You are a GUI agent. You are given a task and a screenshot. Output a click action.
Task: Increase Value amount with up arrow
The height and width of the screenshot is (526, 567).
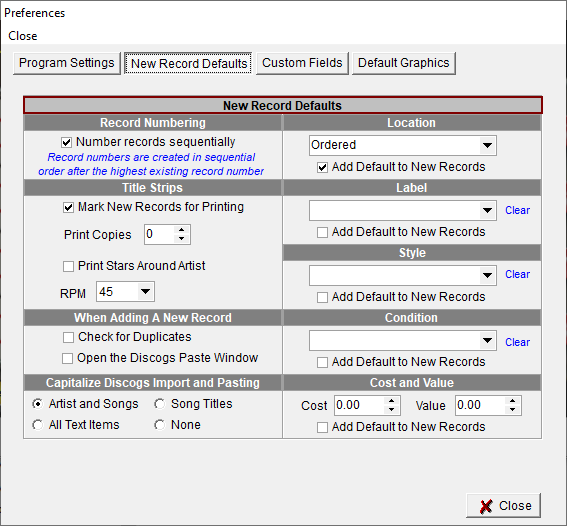pos(512,401)
